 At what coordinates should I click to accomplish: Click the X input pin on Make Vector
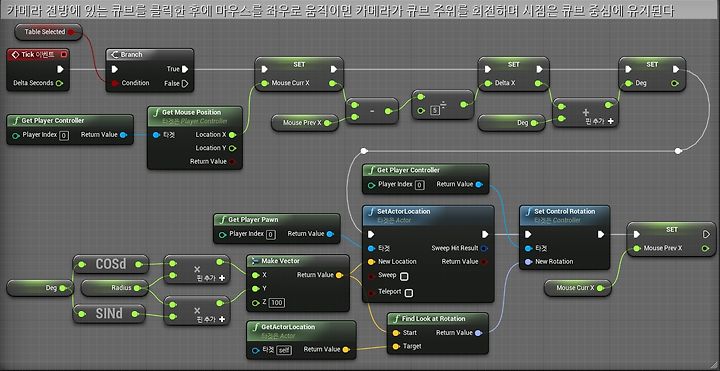coord(255,275)
